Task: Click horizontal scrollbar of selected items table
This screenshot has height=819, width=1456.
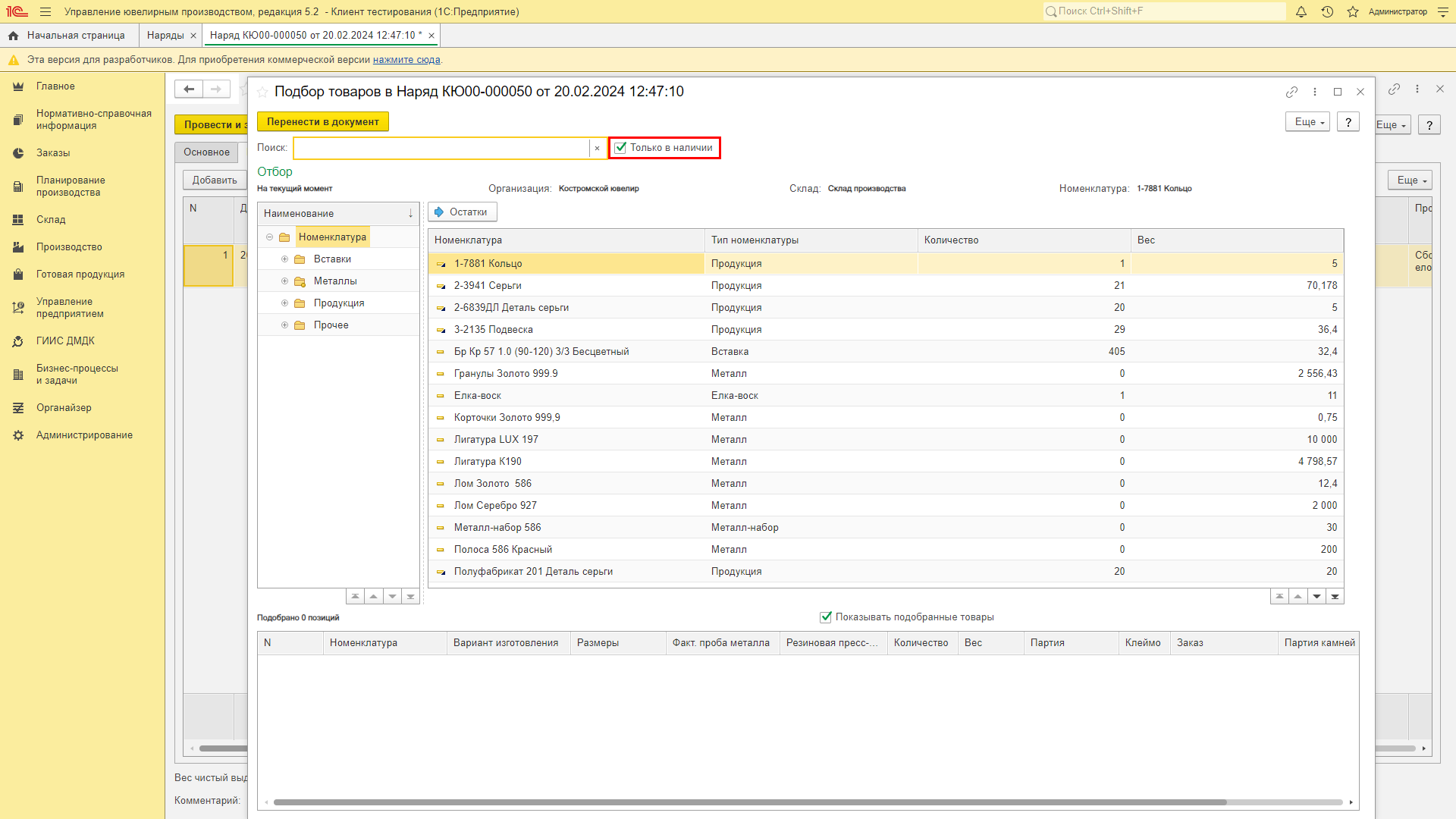Action: pos(749,802)
